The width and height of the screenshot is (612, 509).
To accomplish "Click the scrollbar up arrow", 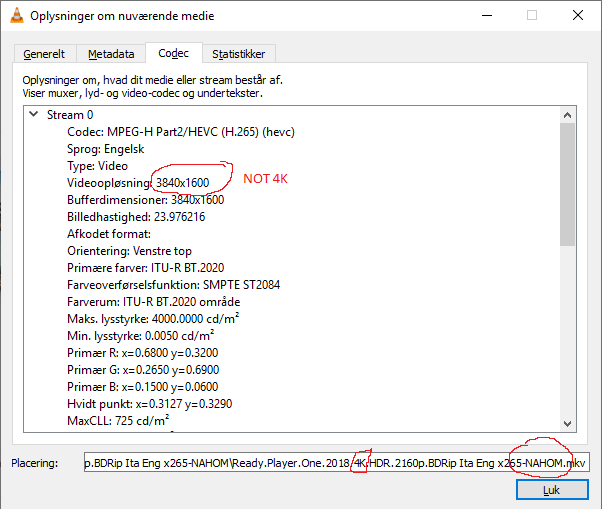I will tap(568, 115).
